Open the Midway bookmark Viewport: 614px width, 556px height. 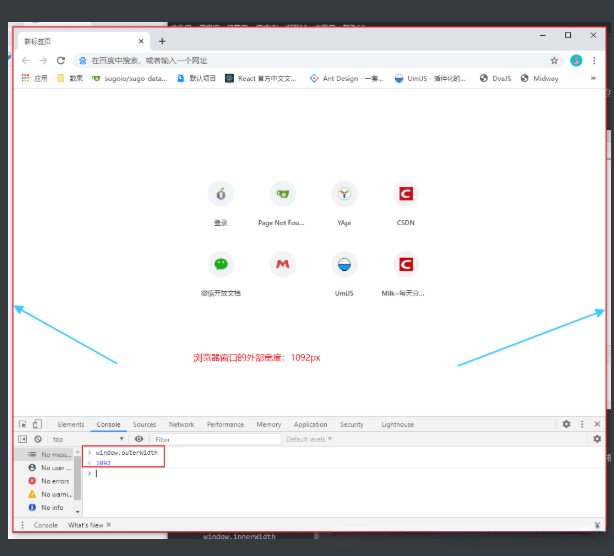540,78
